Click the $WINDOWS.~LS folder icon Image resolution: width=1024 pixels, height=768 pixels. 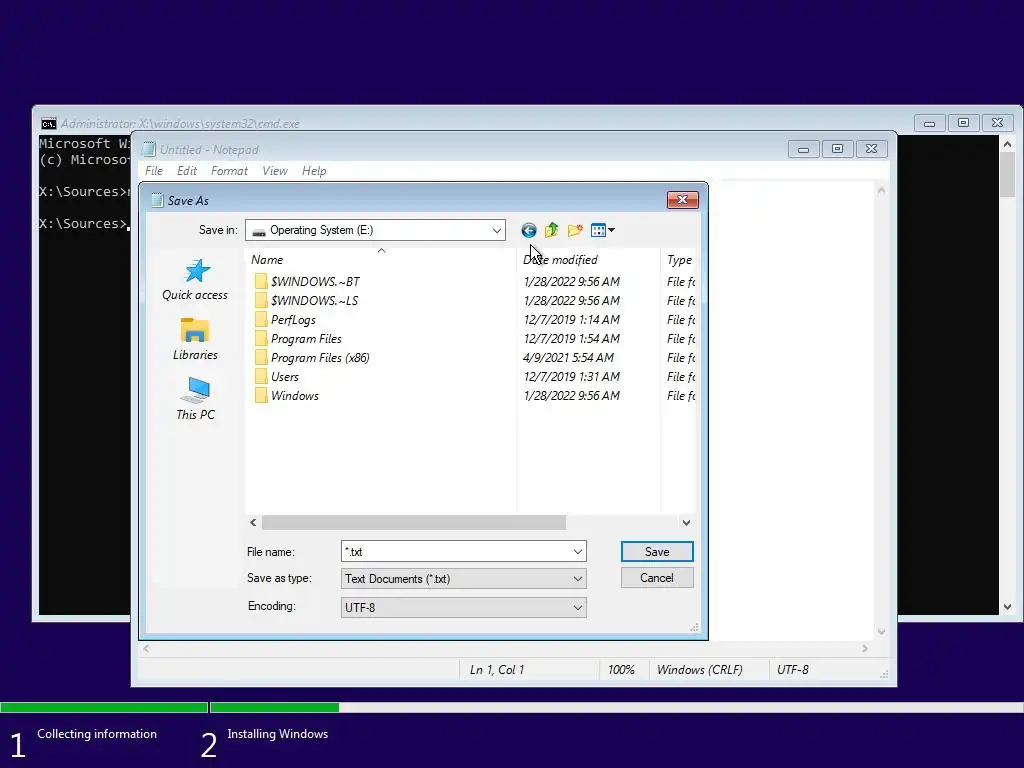(x=261, y=300)
